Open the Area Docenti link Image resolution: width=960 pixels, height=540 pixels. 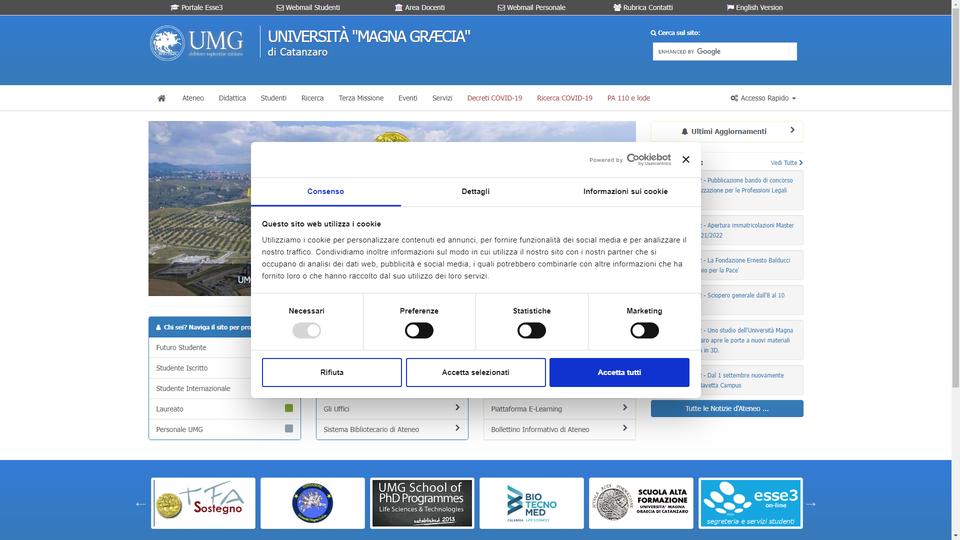[x=420, y=7]
